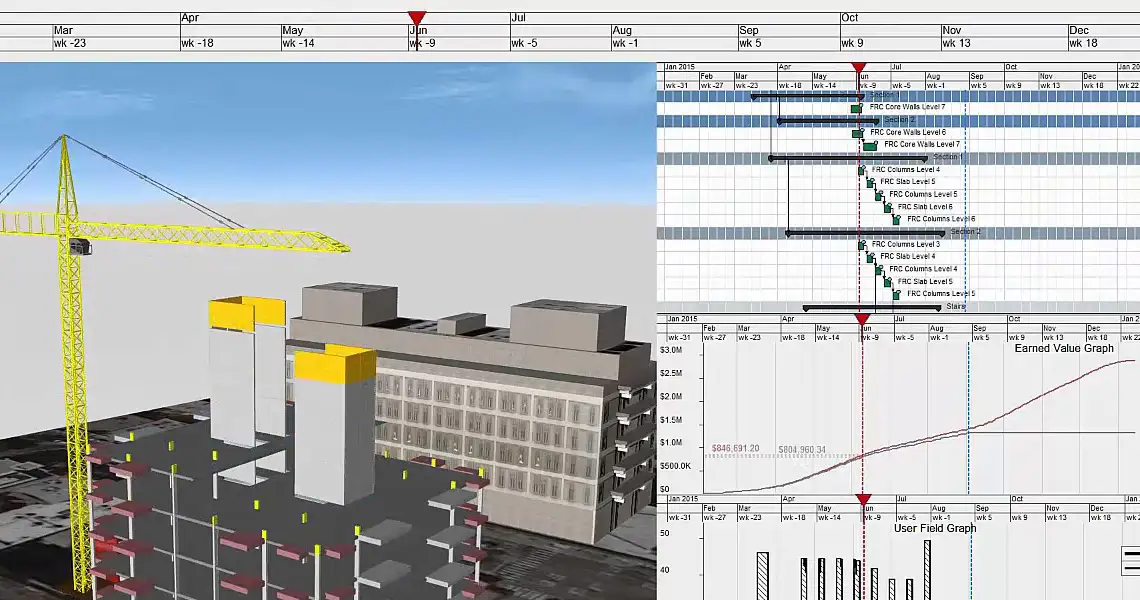Click the $846,691.20 value label
This screenshot has width=1140, height=600.
[x=735, y=449]
